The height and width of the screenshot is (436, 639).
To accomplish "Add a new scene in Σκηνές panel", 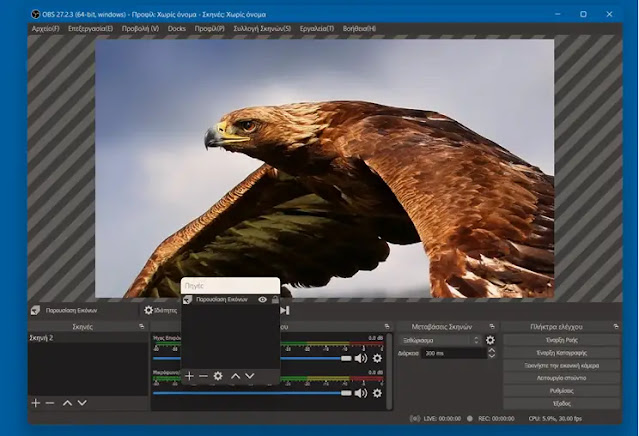I will pyautogui.click(x=36, y=403).
